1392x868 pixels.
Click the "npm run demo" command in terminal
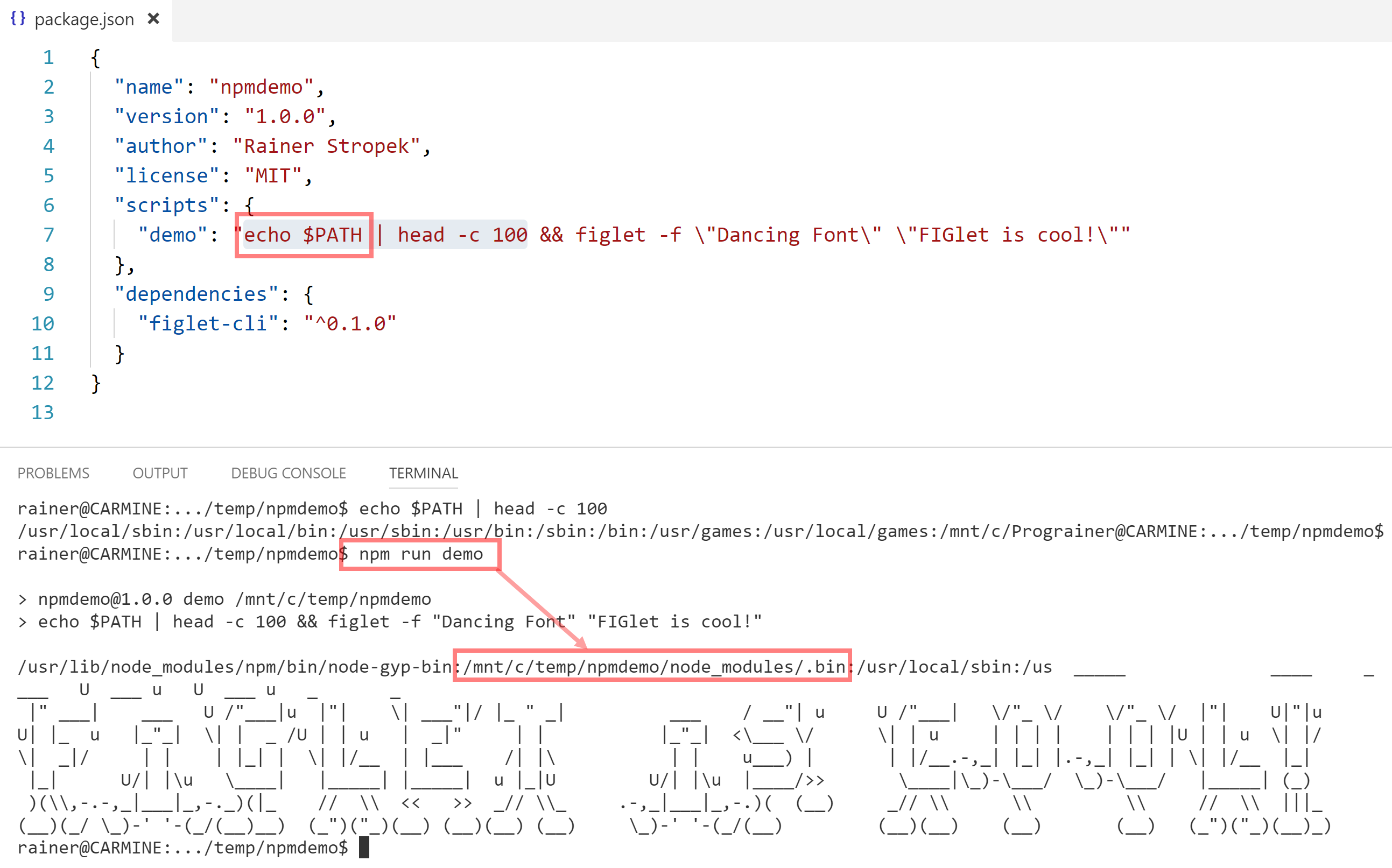point(420,554)
